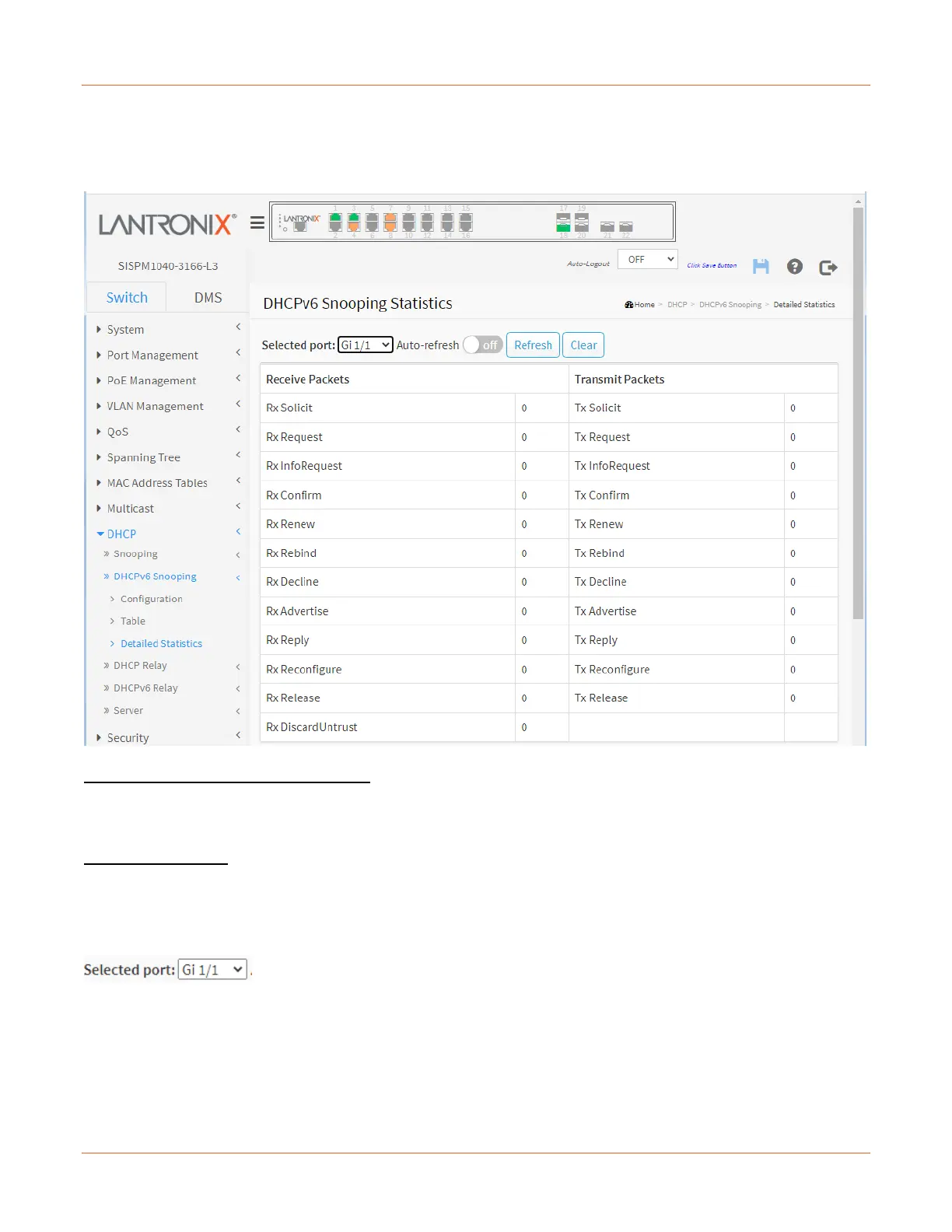Click SFP port 21 on the switch panel
The height and width of the screenshot is (1232, 952).
tap(607, 226)
